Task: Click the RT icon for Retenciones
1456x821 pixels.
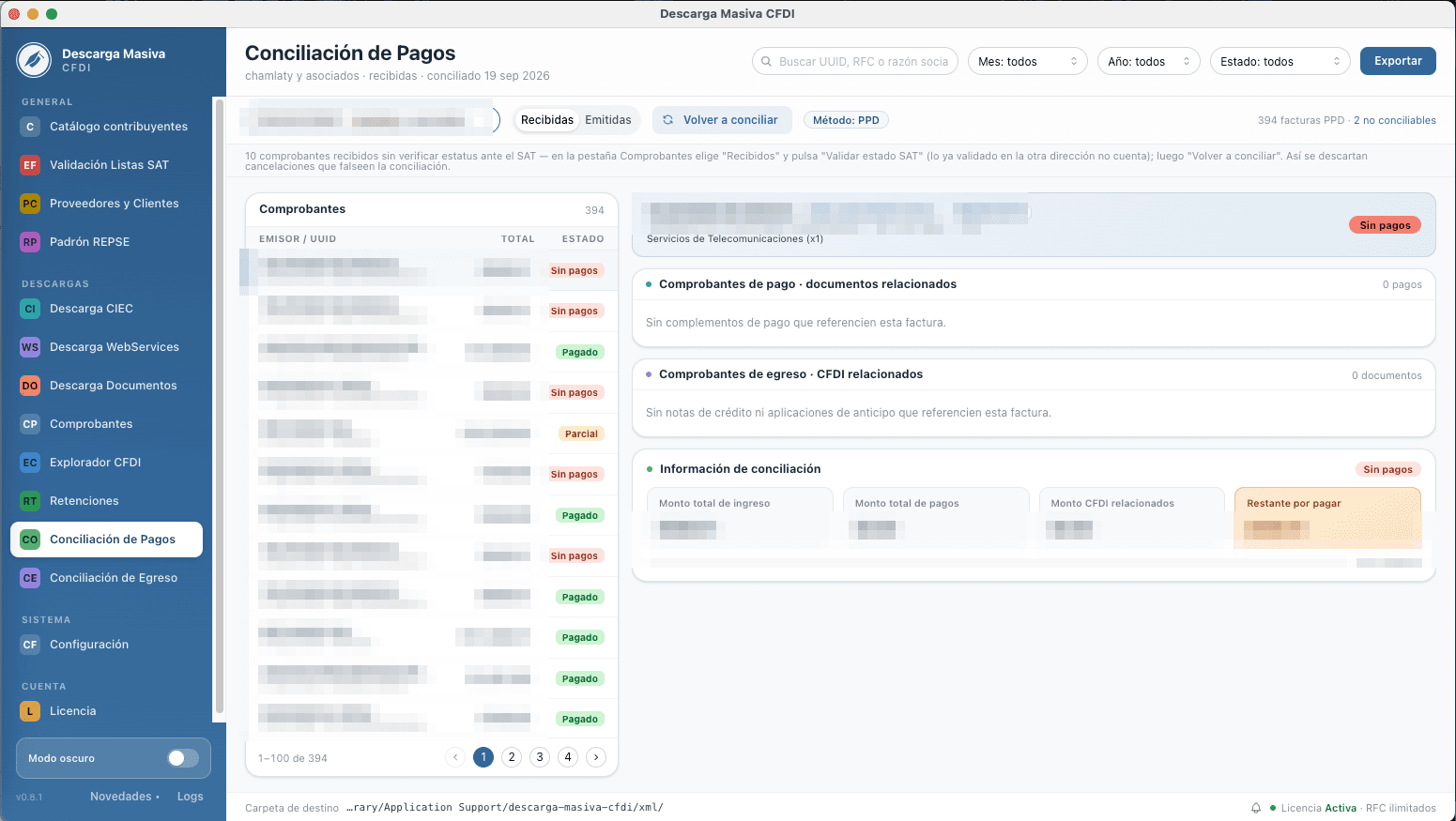Action: [30, 501]
